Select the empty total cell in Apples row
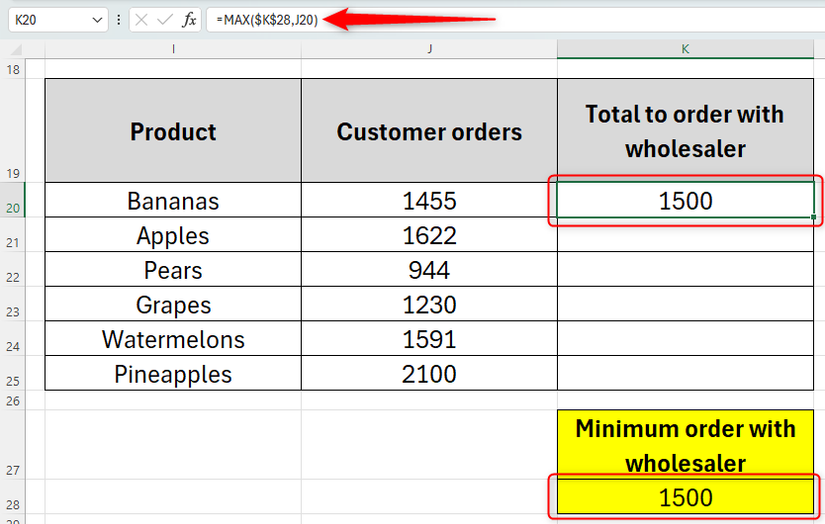Viewport: 825px width, 524px height. [x=686, y=235]
